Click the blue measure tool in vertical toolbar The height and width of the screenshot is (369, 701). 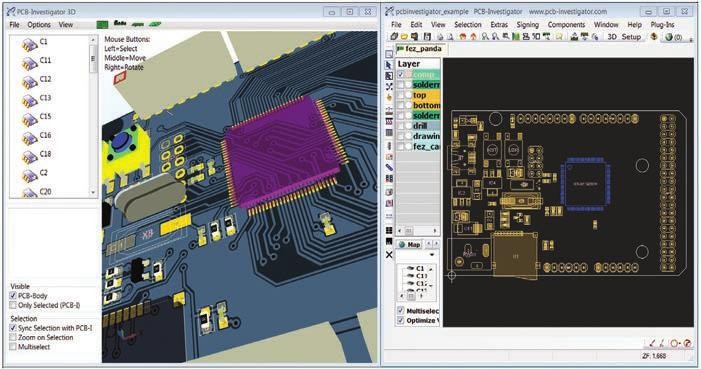coord(389,167)
